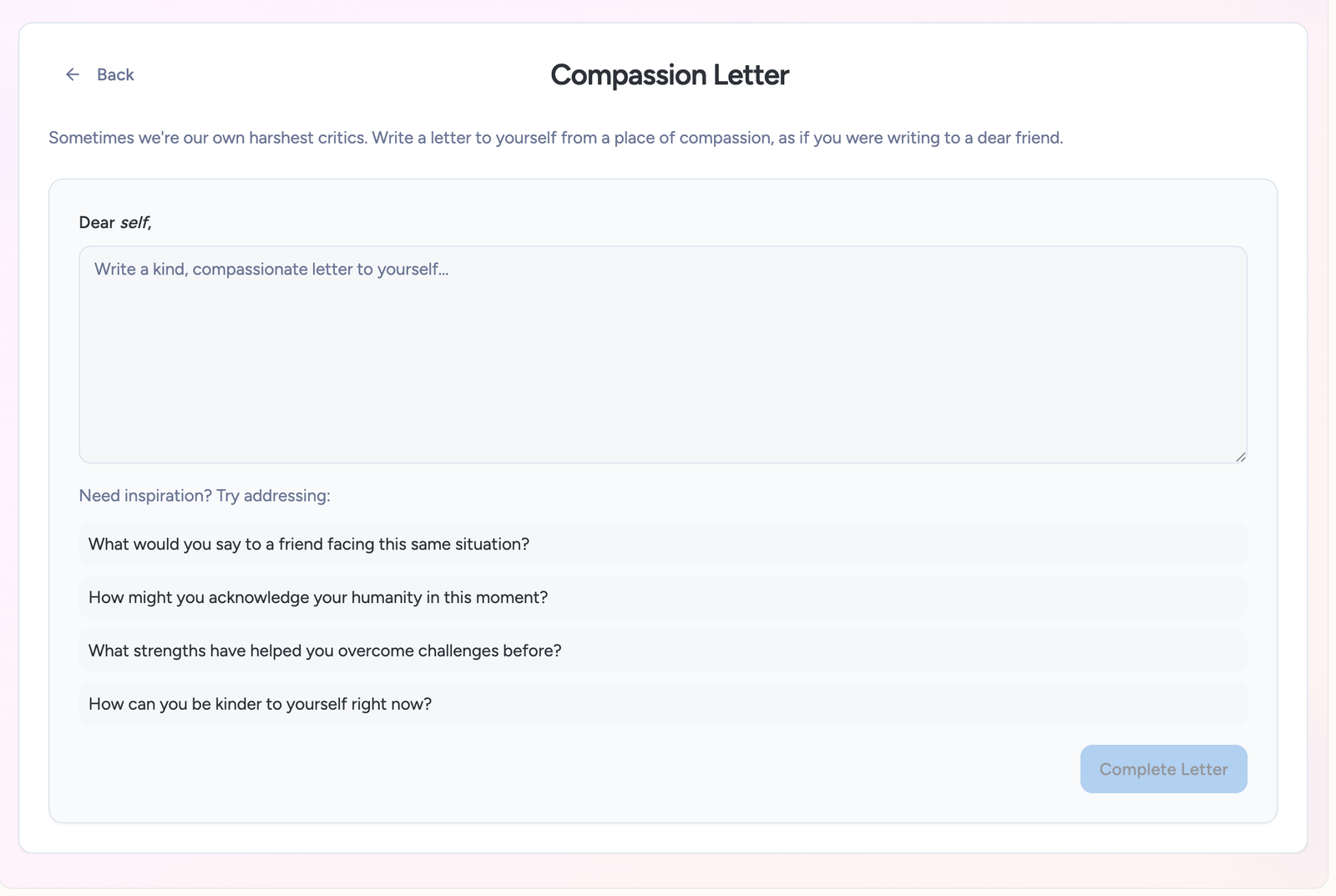Select the friend facing same situation prompt
1336x896 pixels.
[309, 544]
